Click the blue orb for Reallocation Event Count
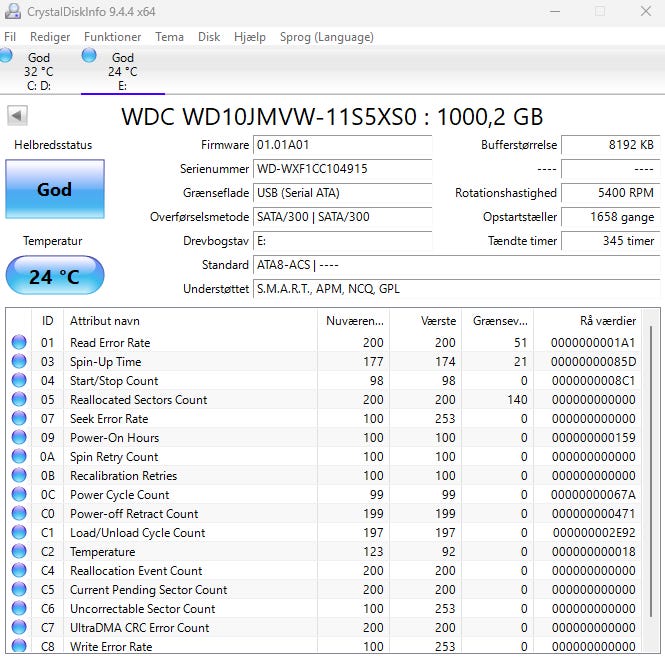The image size is (665, 659). point(19,570)
